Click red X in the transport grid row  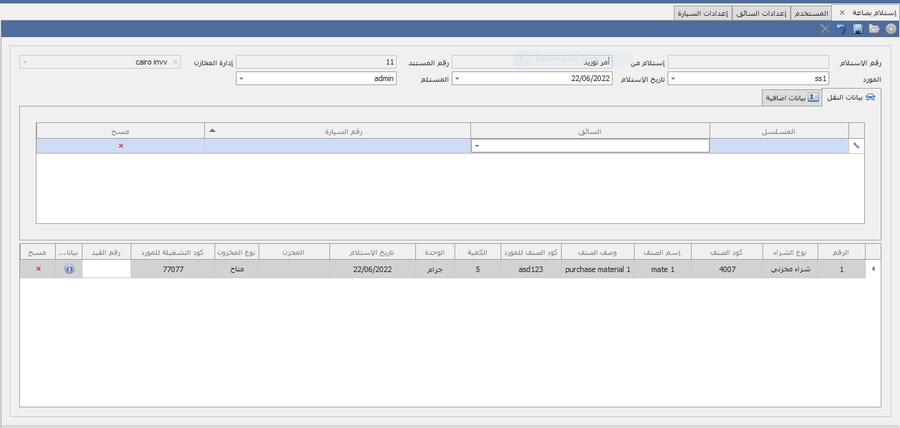pos(121,146)
